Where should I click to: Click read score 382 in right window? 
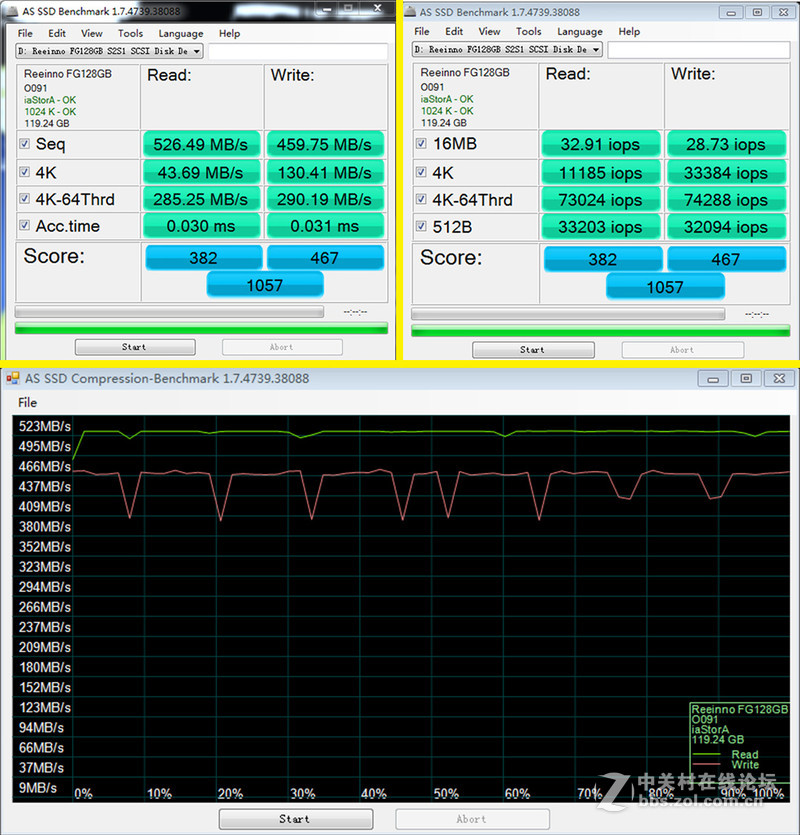tap(603, 259)
